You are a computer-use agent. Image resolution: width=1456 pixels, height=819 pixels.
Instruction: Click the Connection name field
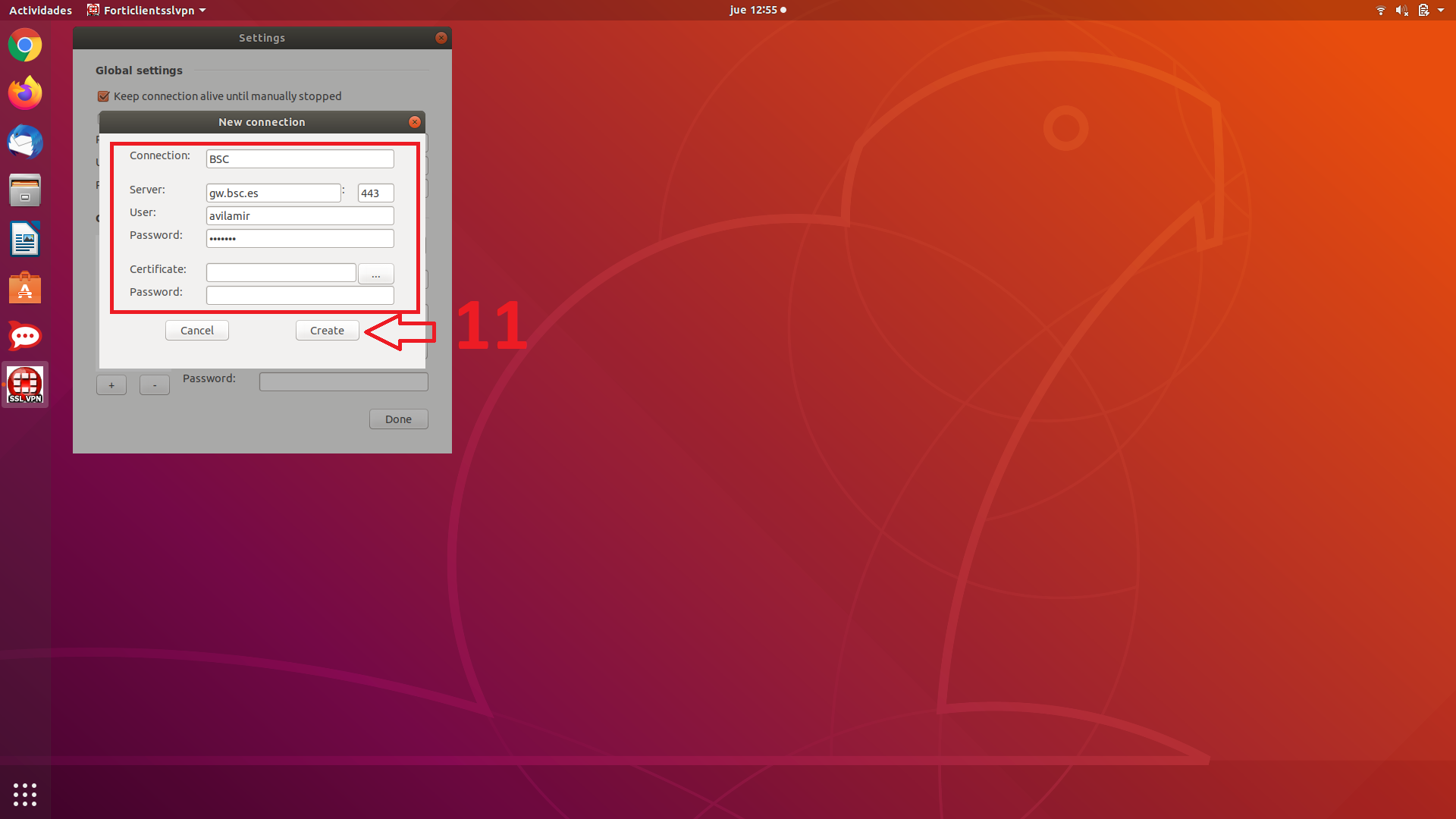[x=300, y=158]
